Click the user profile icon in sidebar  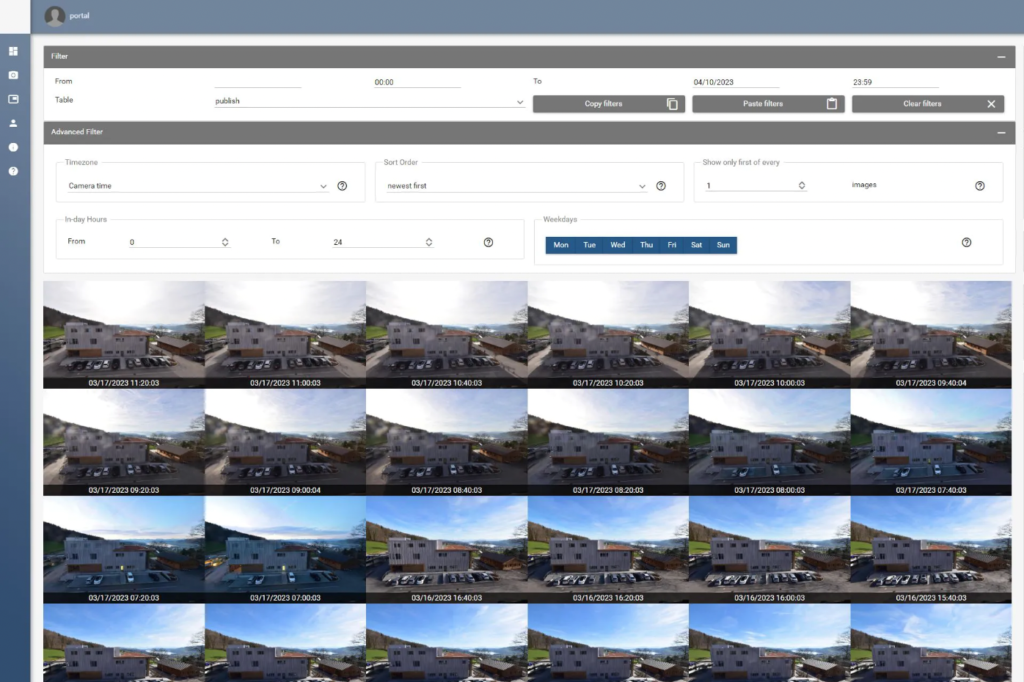coord(13,123)
